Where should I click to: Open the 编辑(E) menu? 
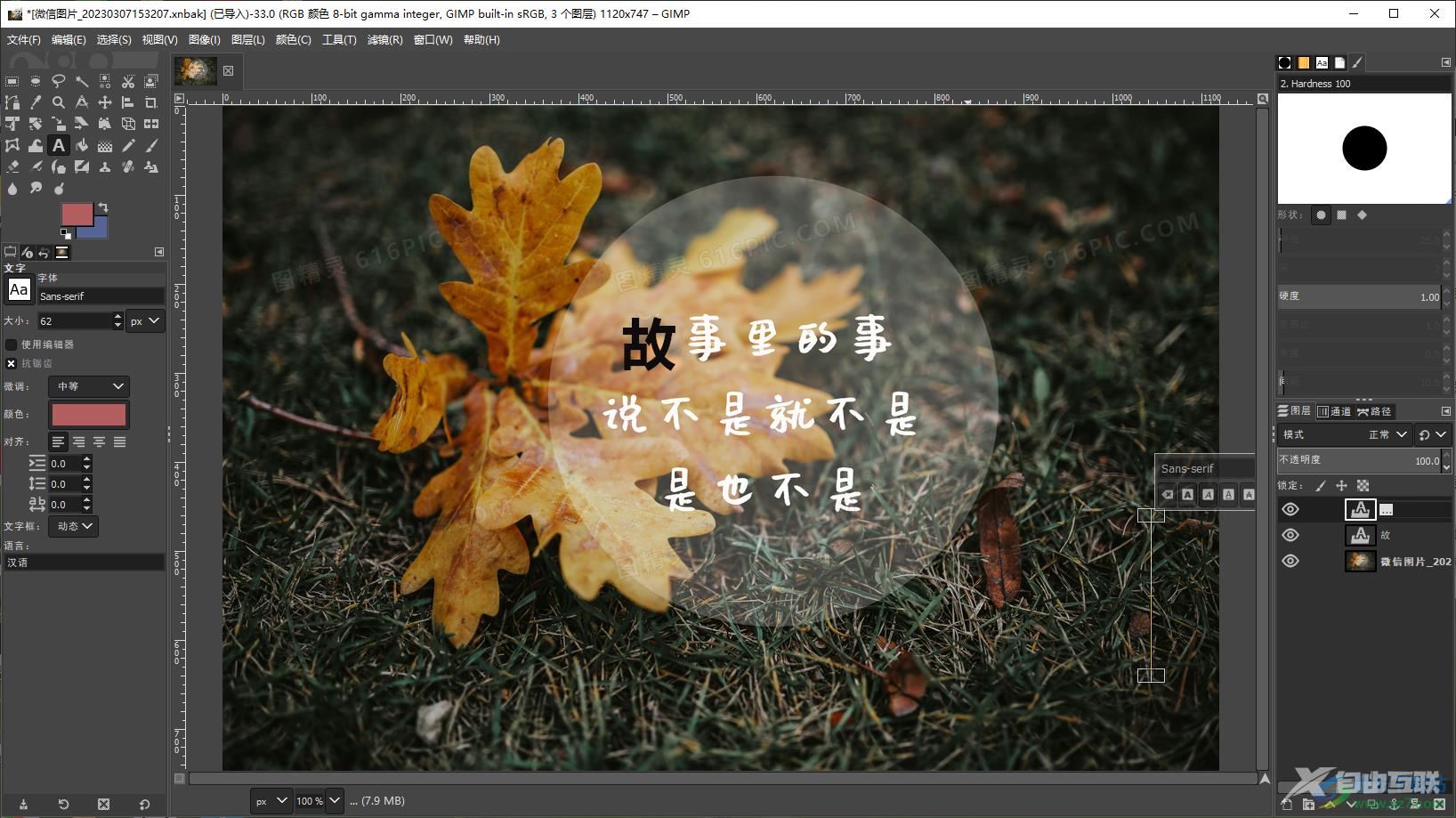(x=69, y=40)
